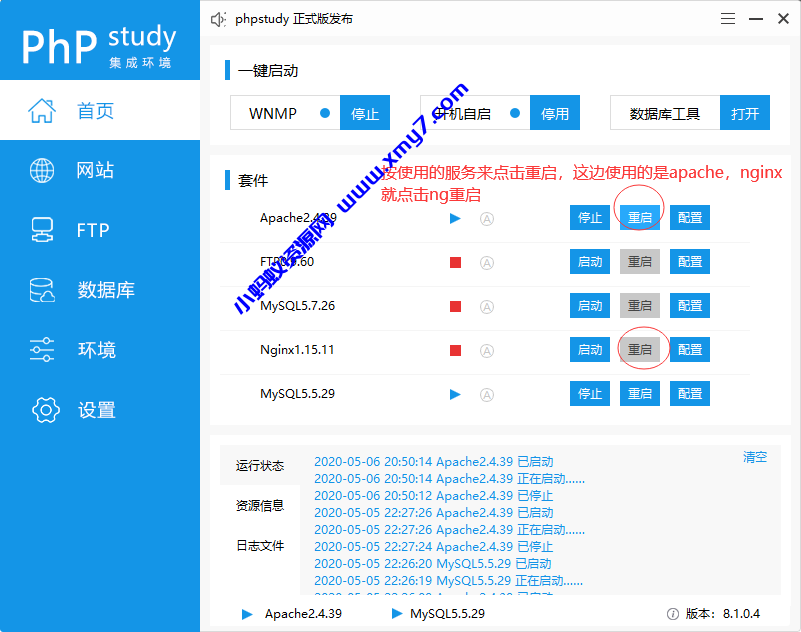Click the speaker announcement icon in title bar
Screen dimensions: 801x632
(x=219, y=17)
